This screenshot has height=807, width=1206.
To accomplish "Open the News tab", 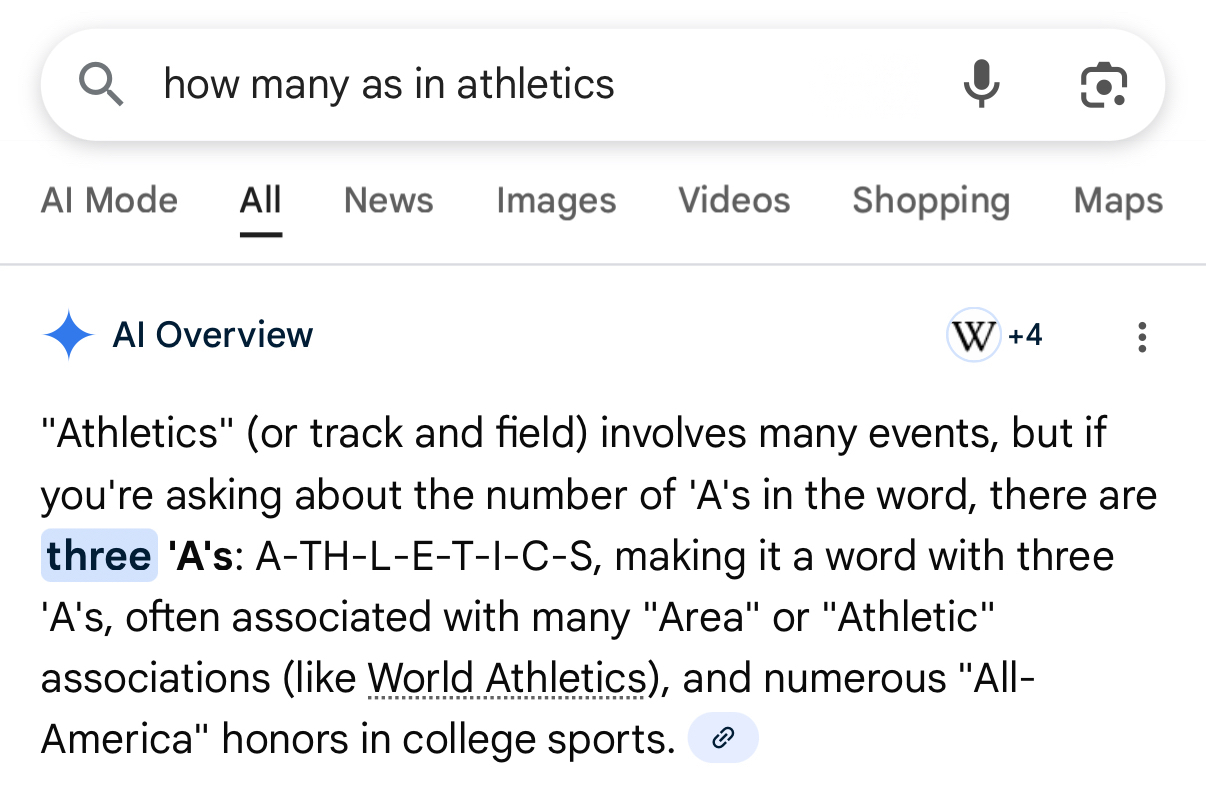I will tap(388, 200).
